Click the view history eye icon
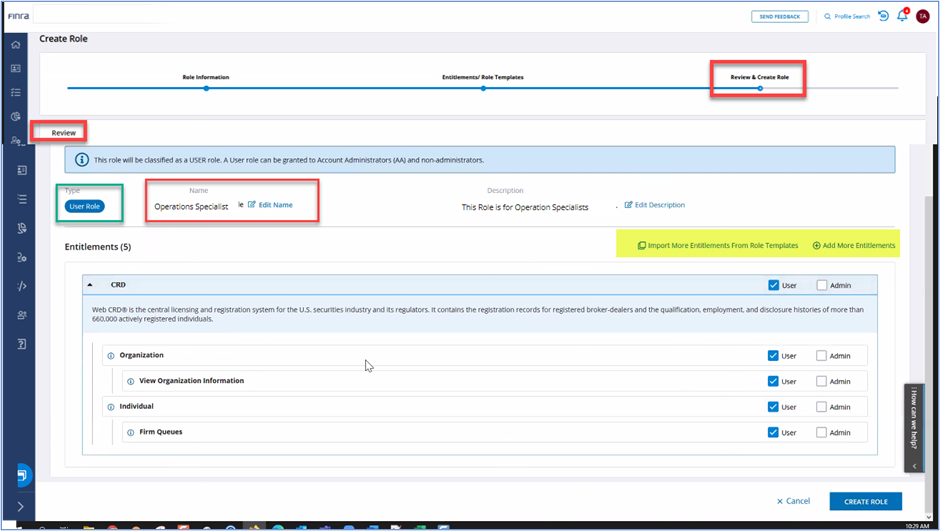 point(883,16)
